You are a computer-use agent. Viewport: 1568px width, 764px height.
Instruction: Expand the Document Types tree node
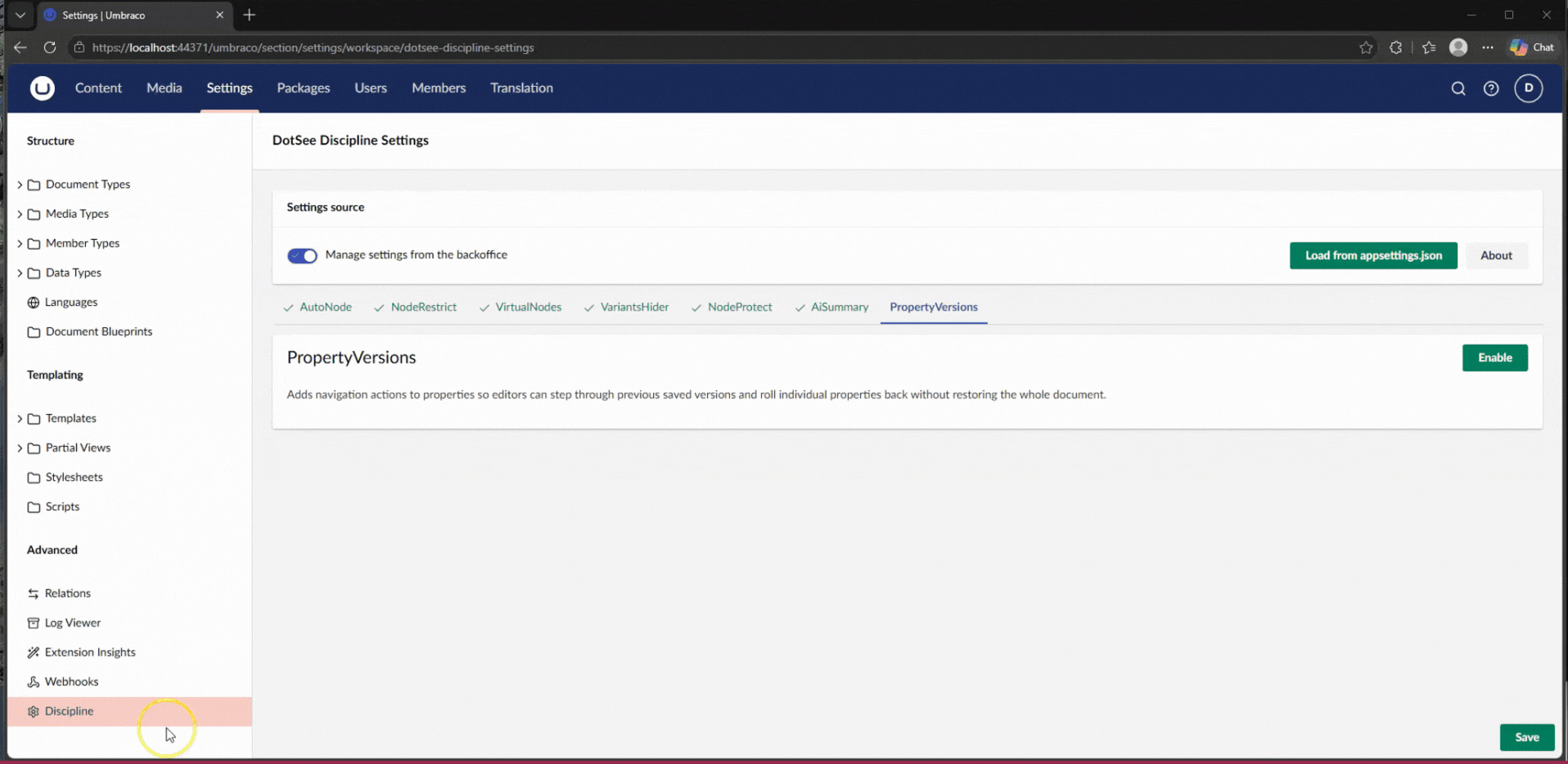(x=20, y=185)
